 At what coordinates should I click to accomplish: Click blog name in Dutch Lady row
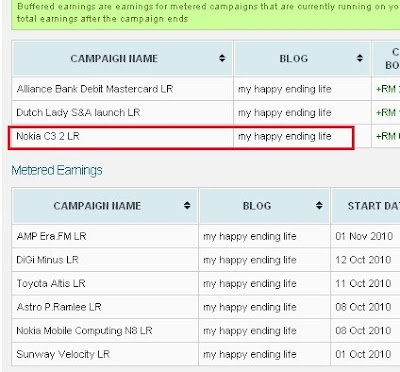pyautogui.click(x=285, y=113)
